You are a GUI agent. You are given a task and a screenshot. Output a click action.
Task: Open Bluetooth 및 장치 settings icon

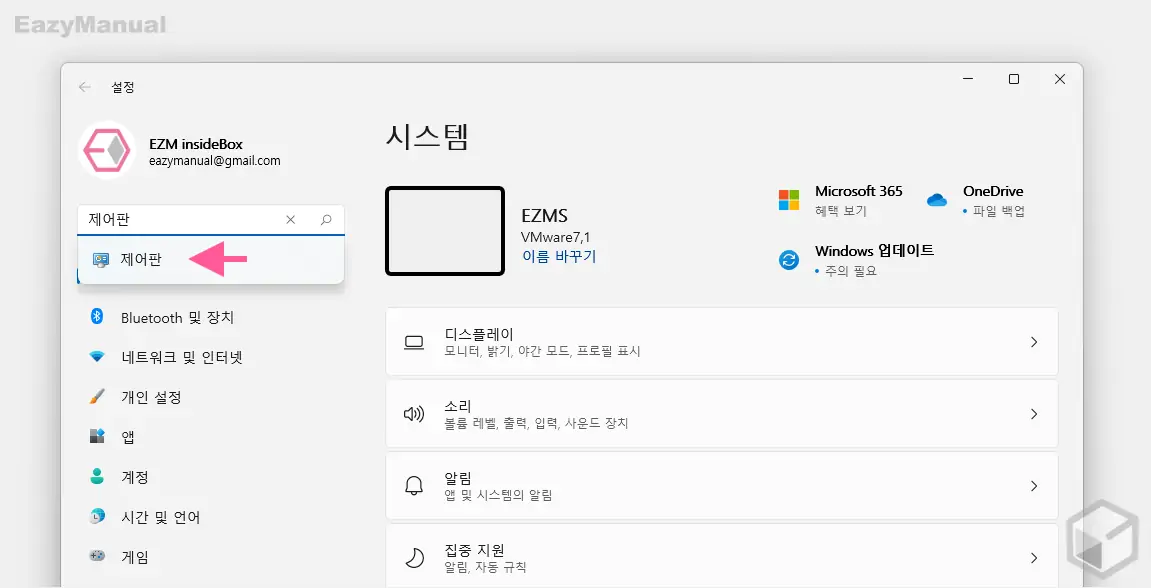(97, 317)
